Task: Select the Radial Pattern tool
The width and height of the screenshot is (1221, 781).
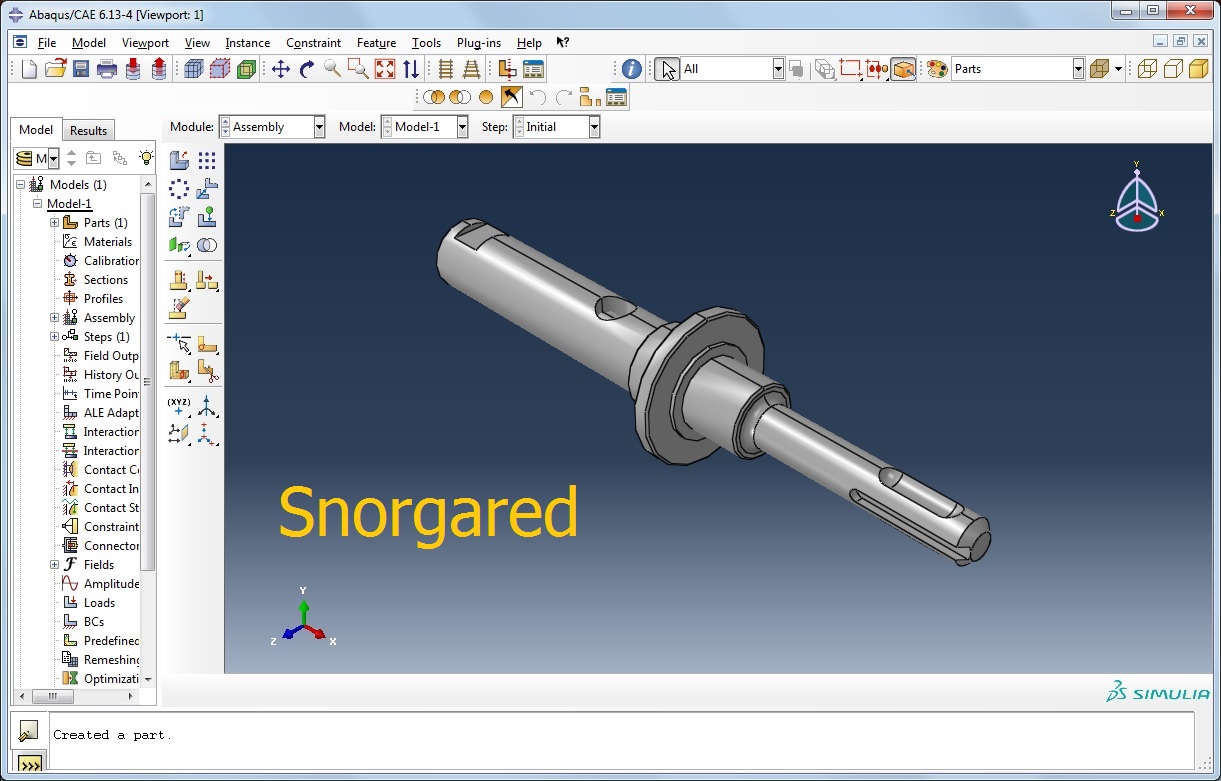Action: coord(179,189)
